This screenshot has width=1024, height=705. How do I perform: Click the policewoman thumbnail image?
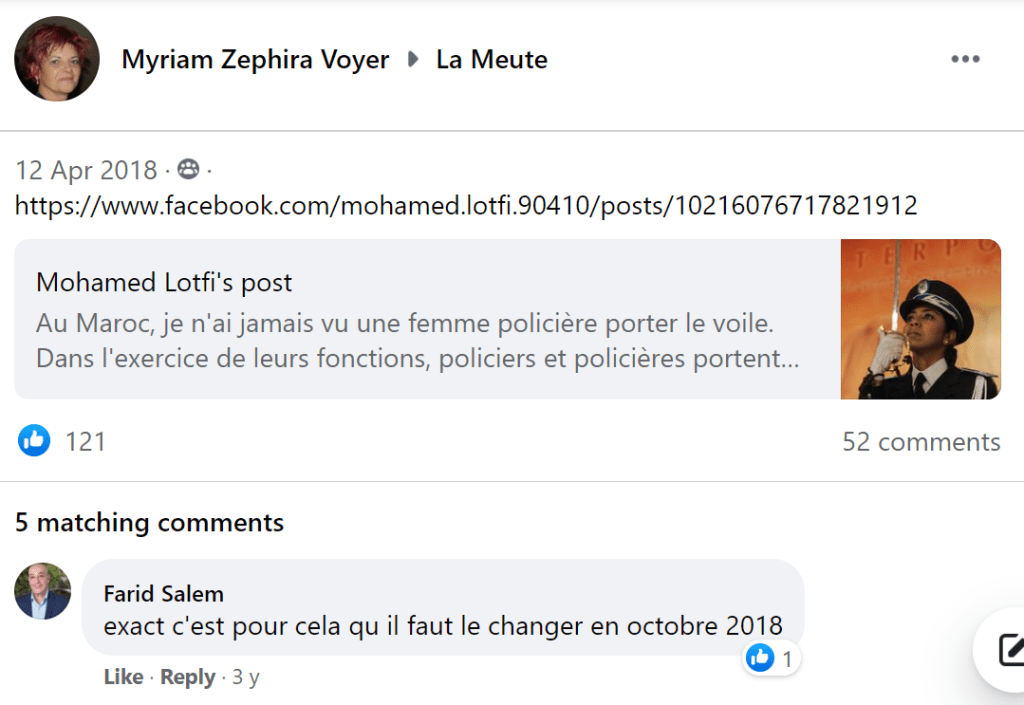click(x=920, y=319)
